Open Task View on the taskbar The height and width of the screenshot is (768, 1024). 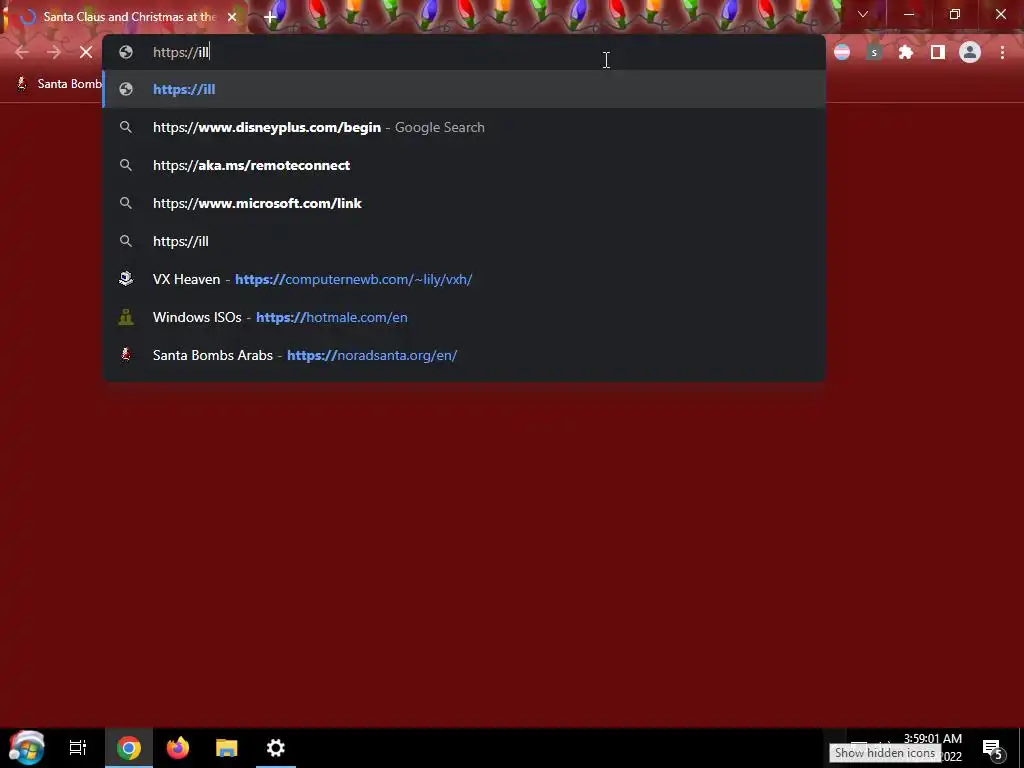pos(78,748)
